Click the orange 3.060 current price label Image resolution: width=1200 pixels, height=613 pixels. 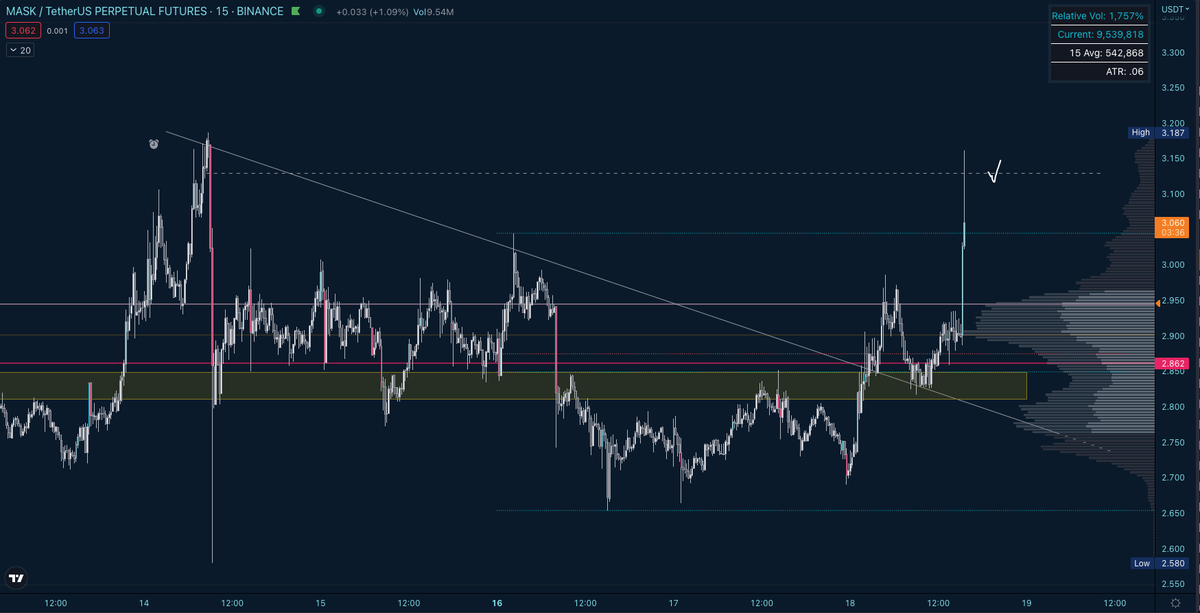[1172, 228]
